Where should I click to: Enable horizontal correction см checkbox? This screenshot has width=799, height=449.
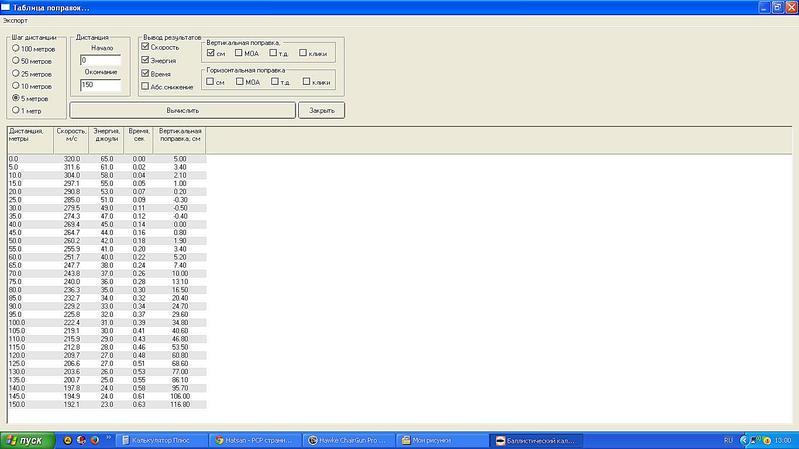coord(210,81)
